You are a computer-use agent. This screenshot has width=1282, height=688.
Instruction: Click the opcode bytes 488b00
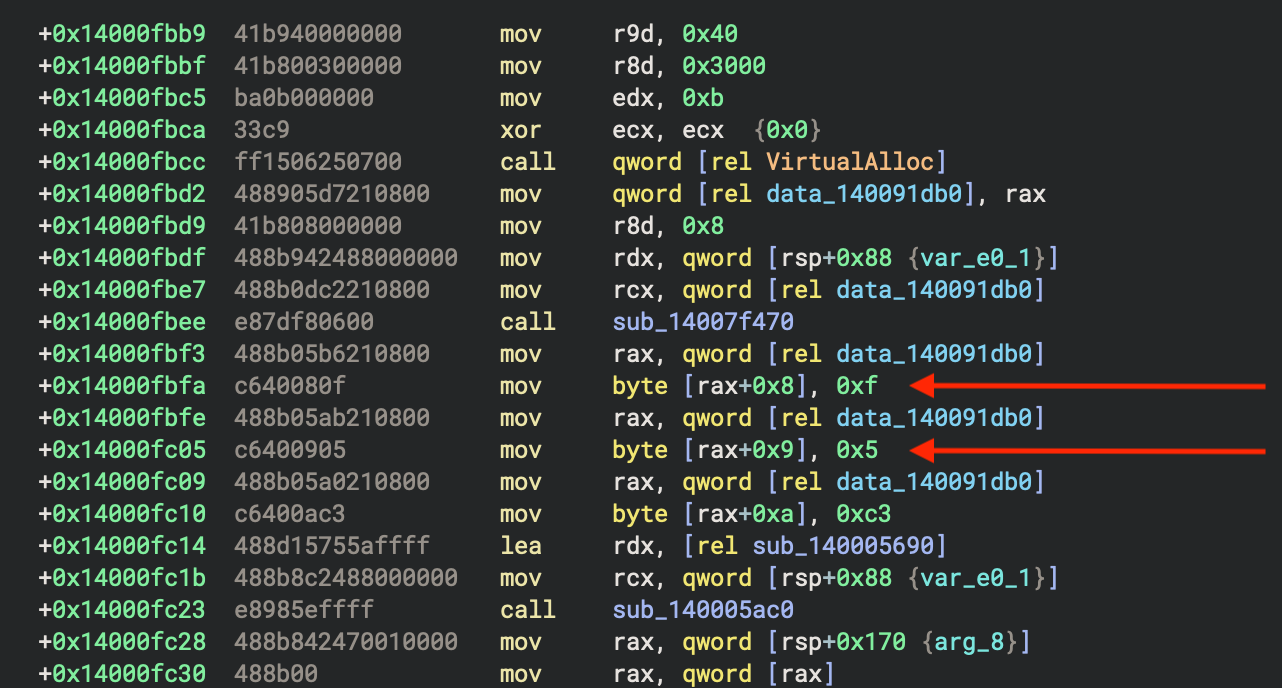[x=276, y=674]
